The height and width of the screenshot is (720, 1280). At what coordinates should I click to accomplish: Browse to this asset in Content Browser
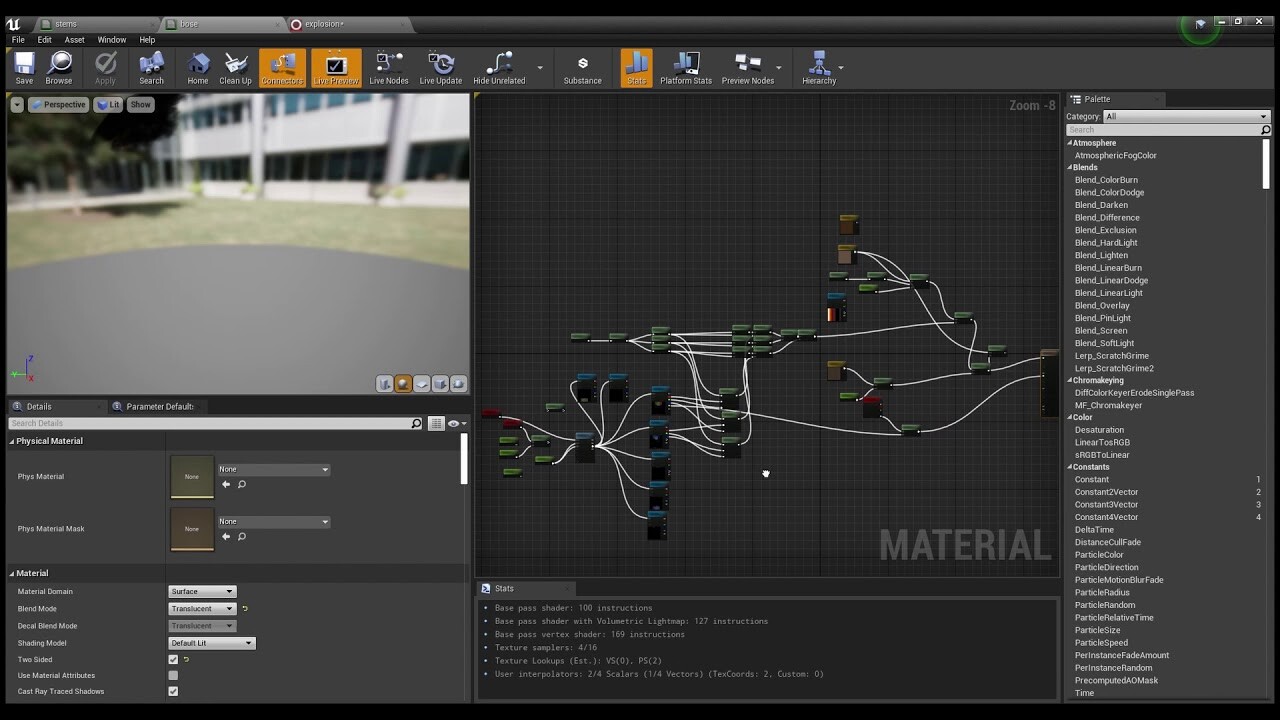click(x=59, y=67)
